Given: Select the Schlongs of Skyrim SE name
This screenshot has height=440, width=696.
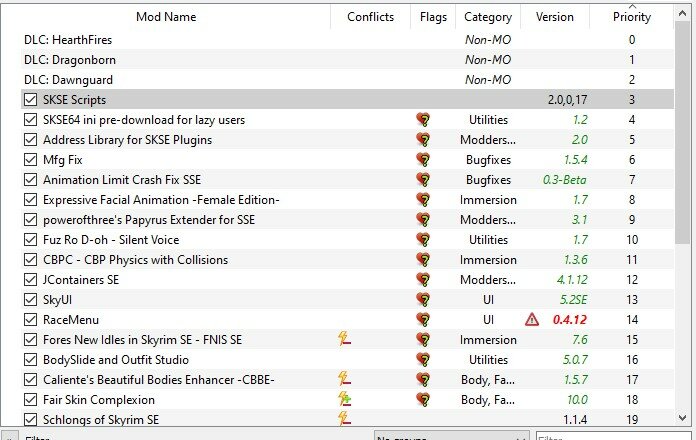Looking at the screenshot, I should (101, 420).
